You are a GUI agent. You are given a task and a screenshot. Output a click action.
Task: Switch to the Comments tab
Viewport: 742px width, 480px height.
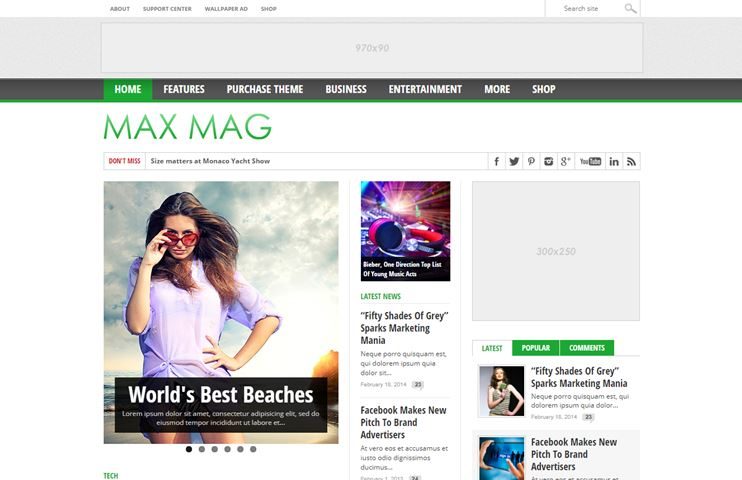(587, 348)
